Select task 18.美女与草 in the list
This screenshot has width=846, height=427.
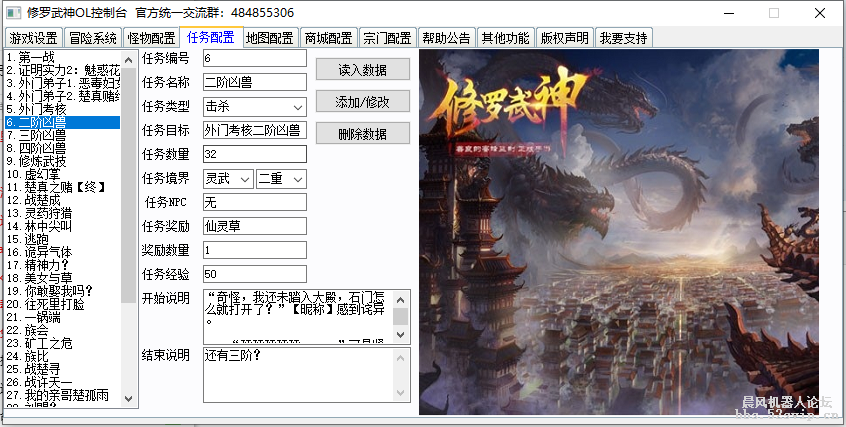[63, 278]
